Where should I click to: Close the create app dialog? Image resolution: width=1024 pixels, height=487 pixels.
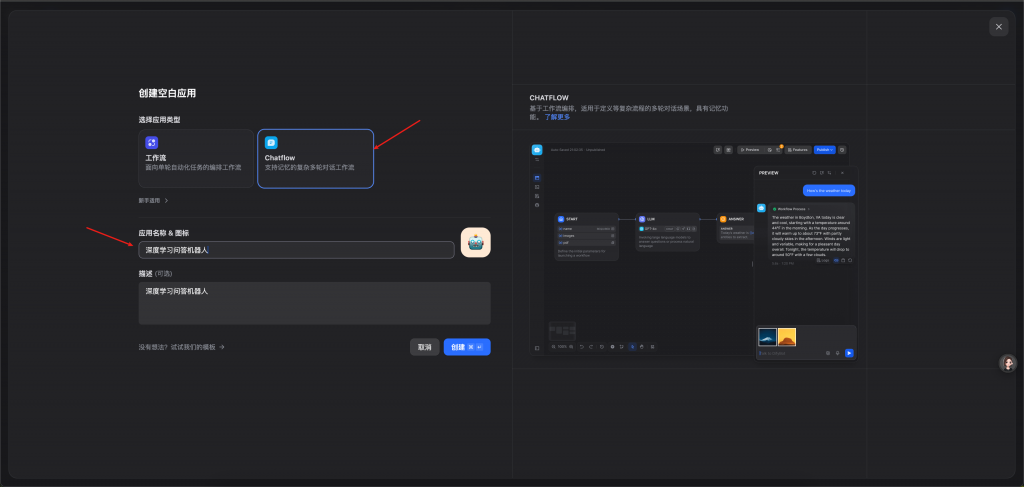coord(998,27)
